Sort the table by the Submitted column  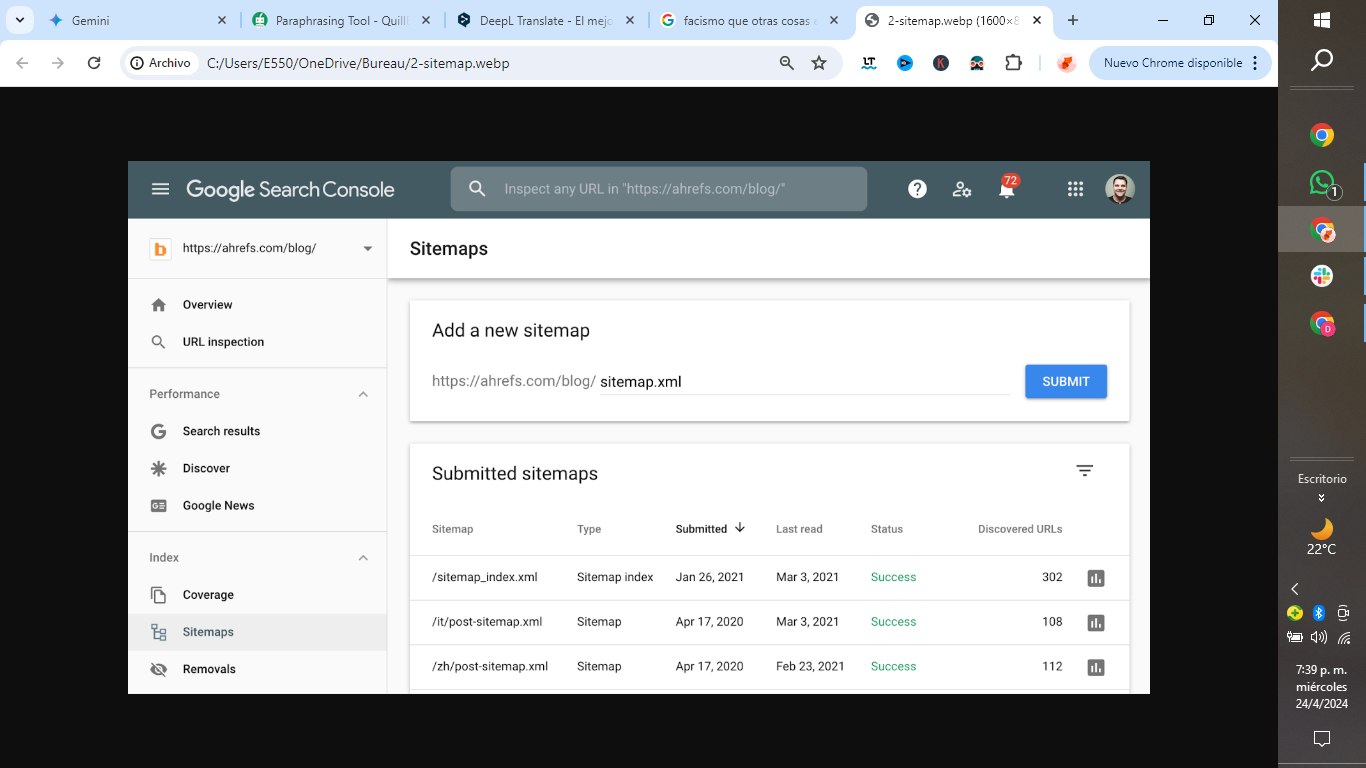710,529
